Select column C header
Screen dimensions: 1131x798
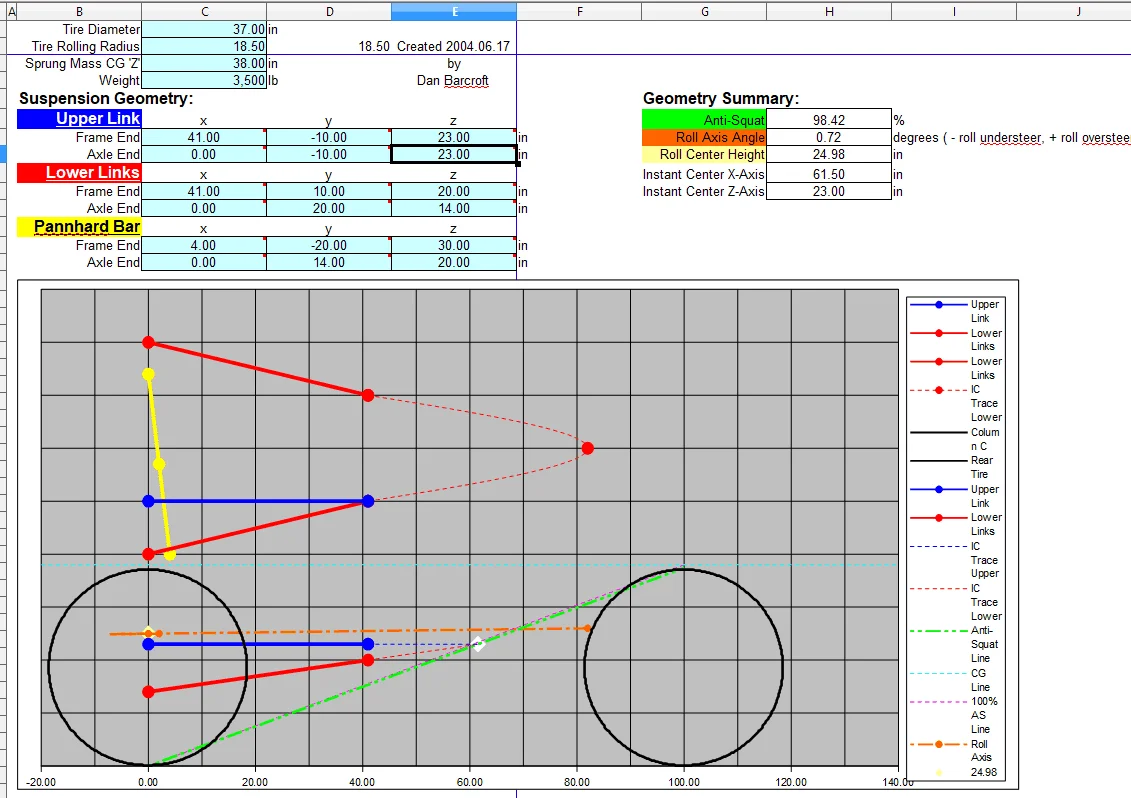[x=204, y=11]
